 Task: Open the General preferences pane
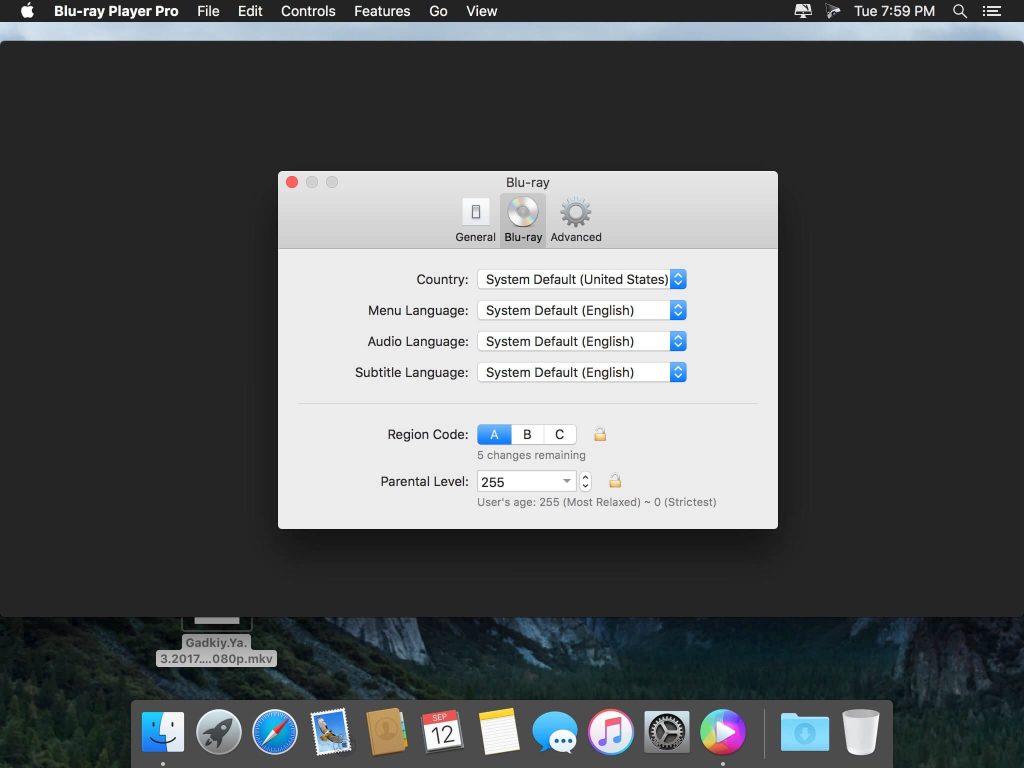click(x=475, y=220)
